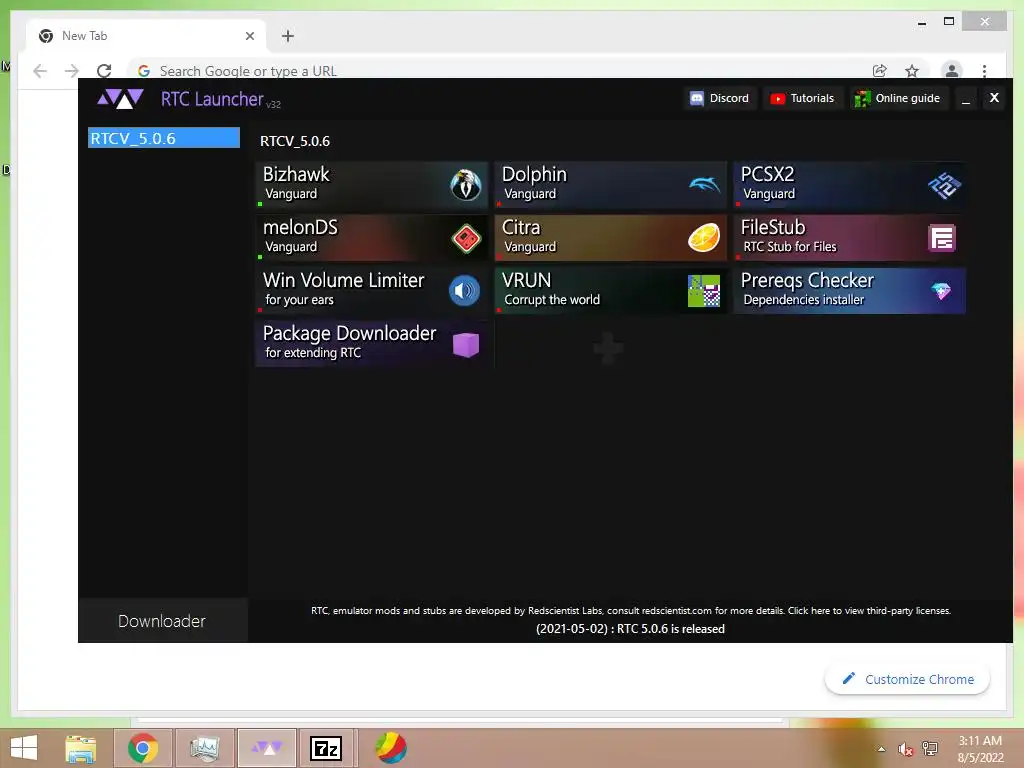The width and height of the screenshot is (1024, 768).
Task: Open Win Volume Limiter for your ears
Action: click(x=372, y=291)
